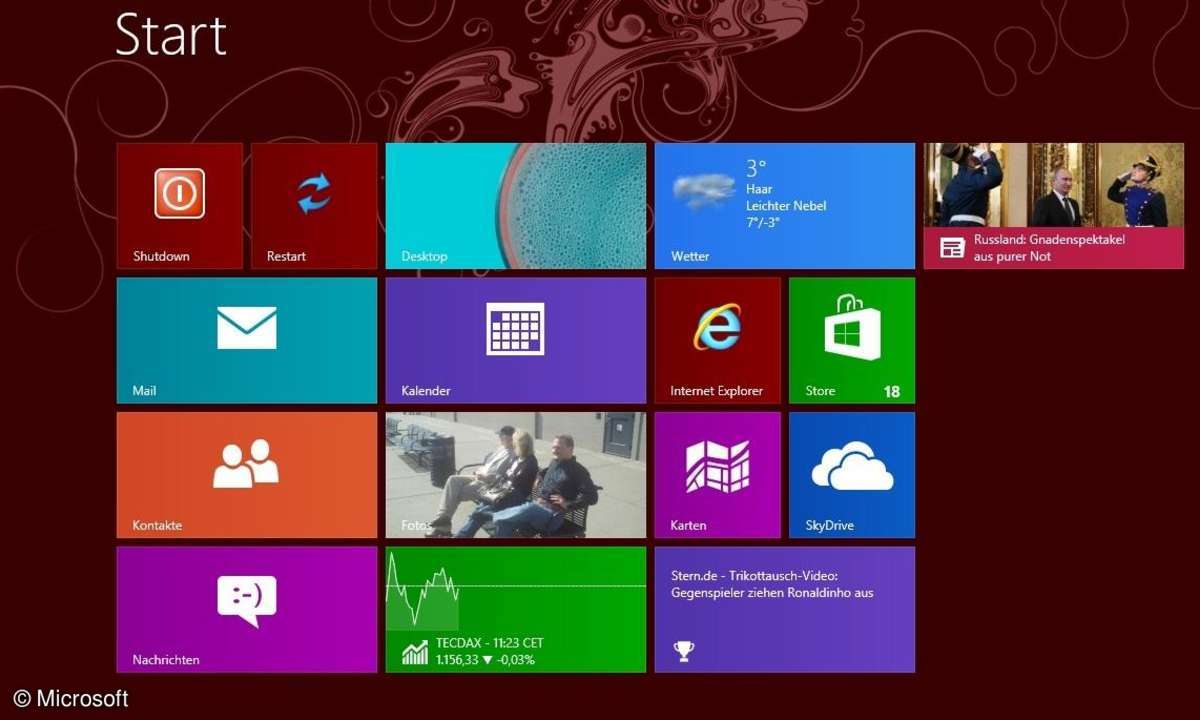Open the Mail envelope icon
This screenshot has width=1200, height=720.
[247, 327]
